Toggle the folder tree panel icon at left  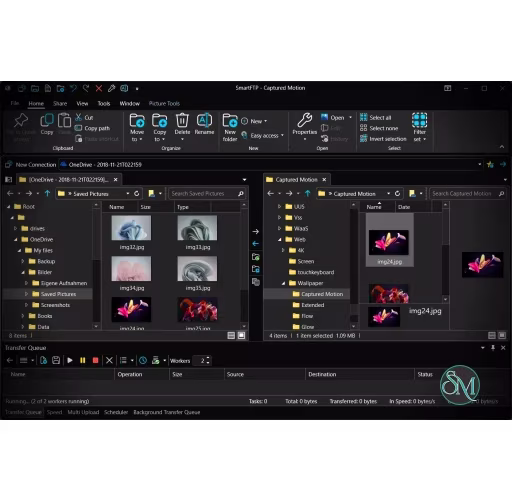click(x=9, y=180)
